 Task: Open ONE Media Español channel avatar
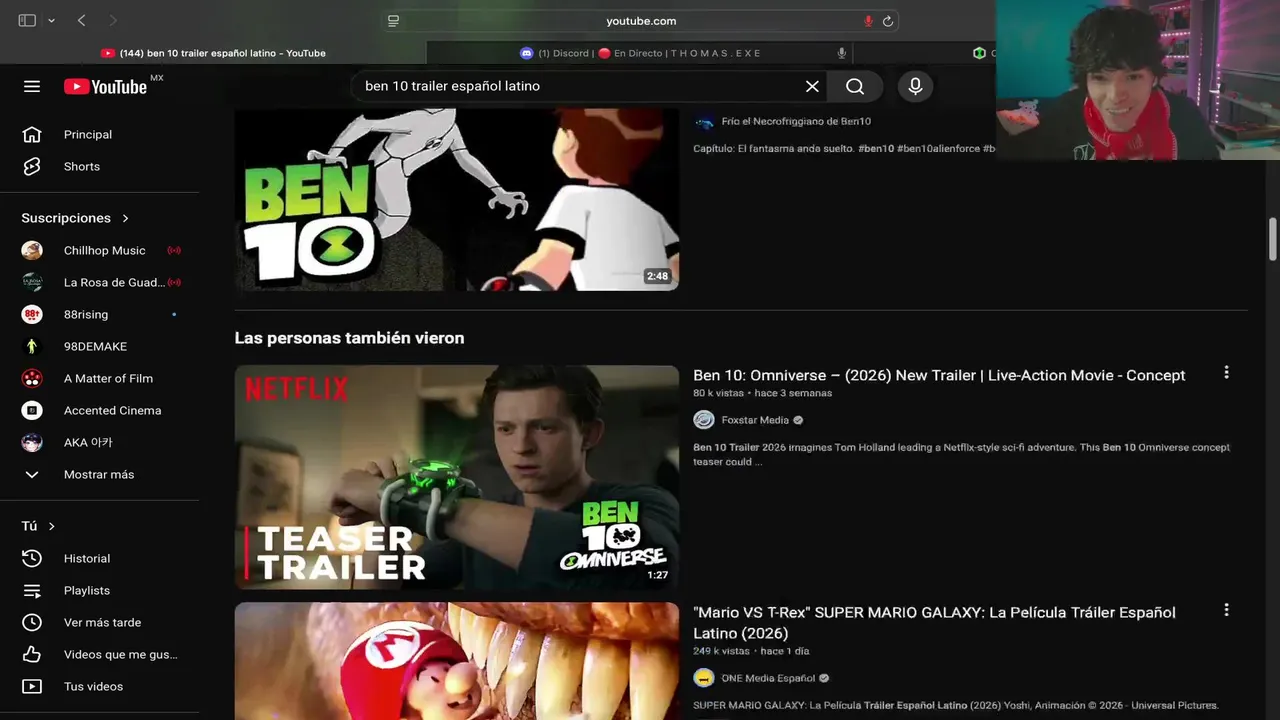point(704,678)
